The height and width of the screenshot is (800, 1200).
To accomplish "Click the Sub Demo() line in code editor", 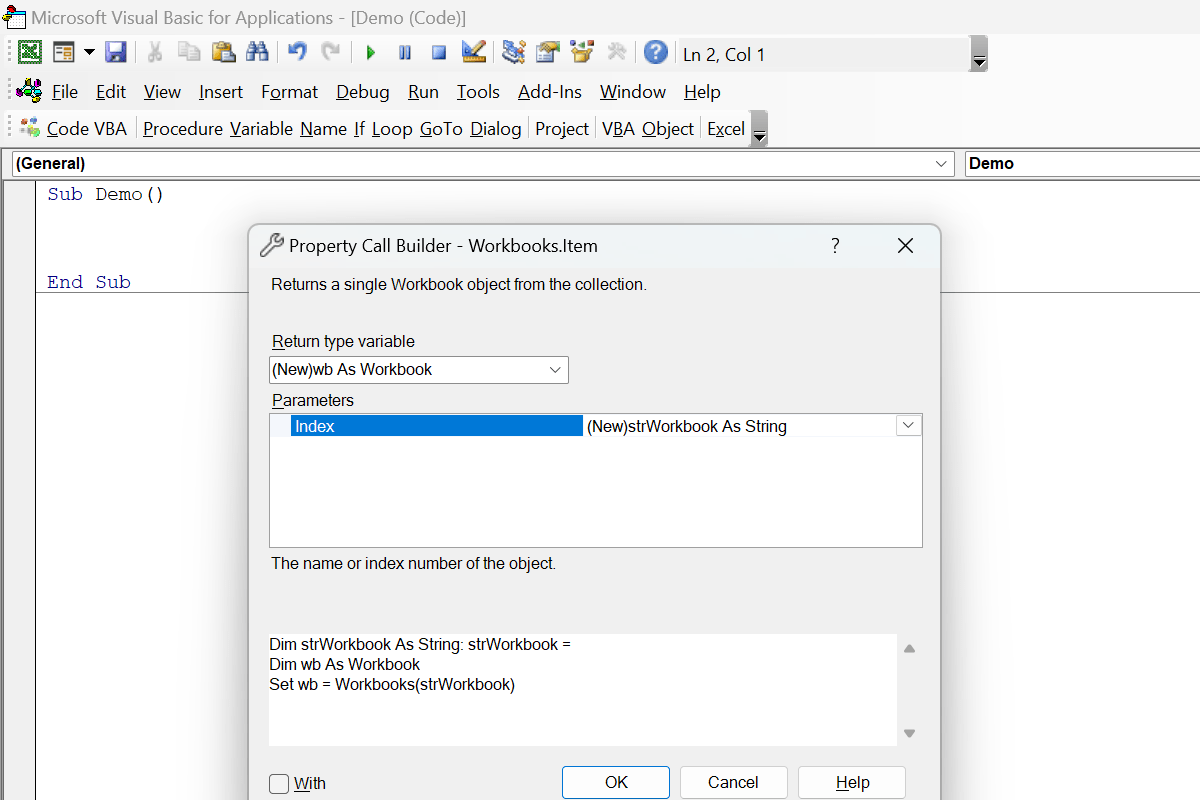I will coord(105,195).
